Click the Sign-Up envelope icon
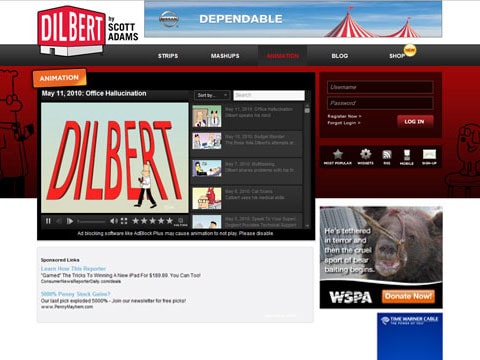Screen dimensions: 480x360 [429, 157]
